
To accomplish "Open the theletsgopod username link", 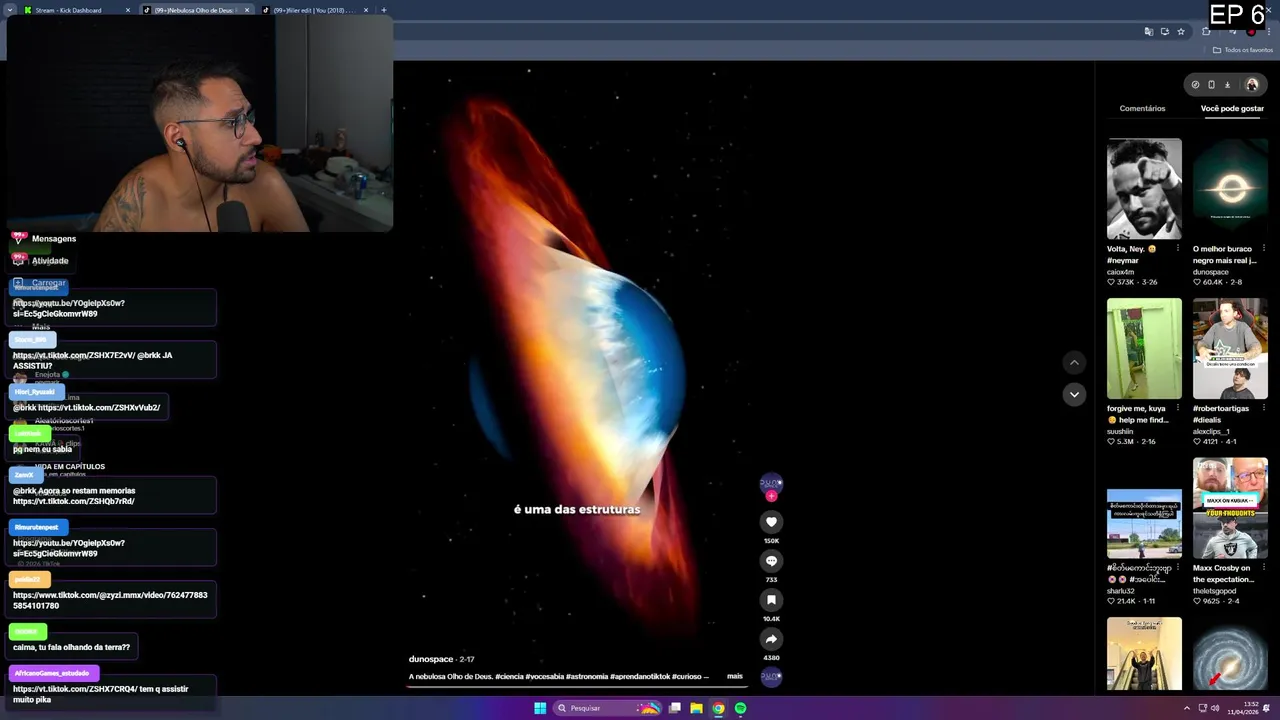I will click(x=1217, y=591).
